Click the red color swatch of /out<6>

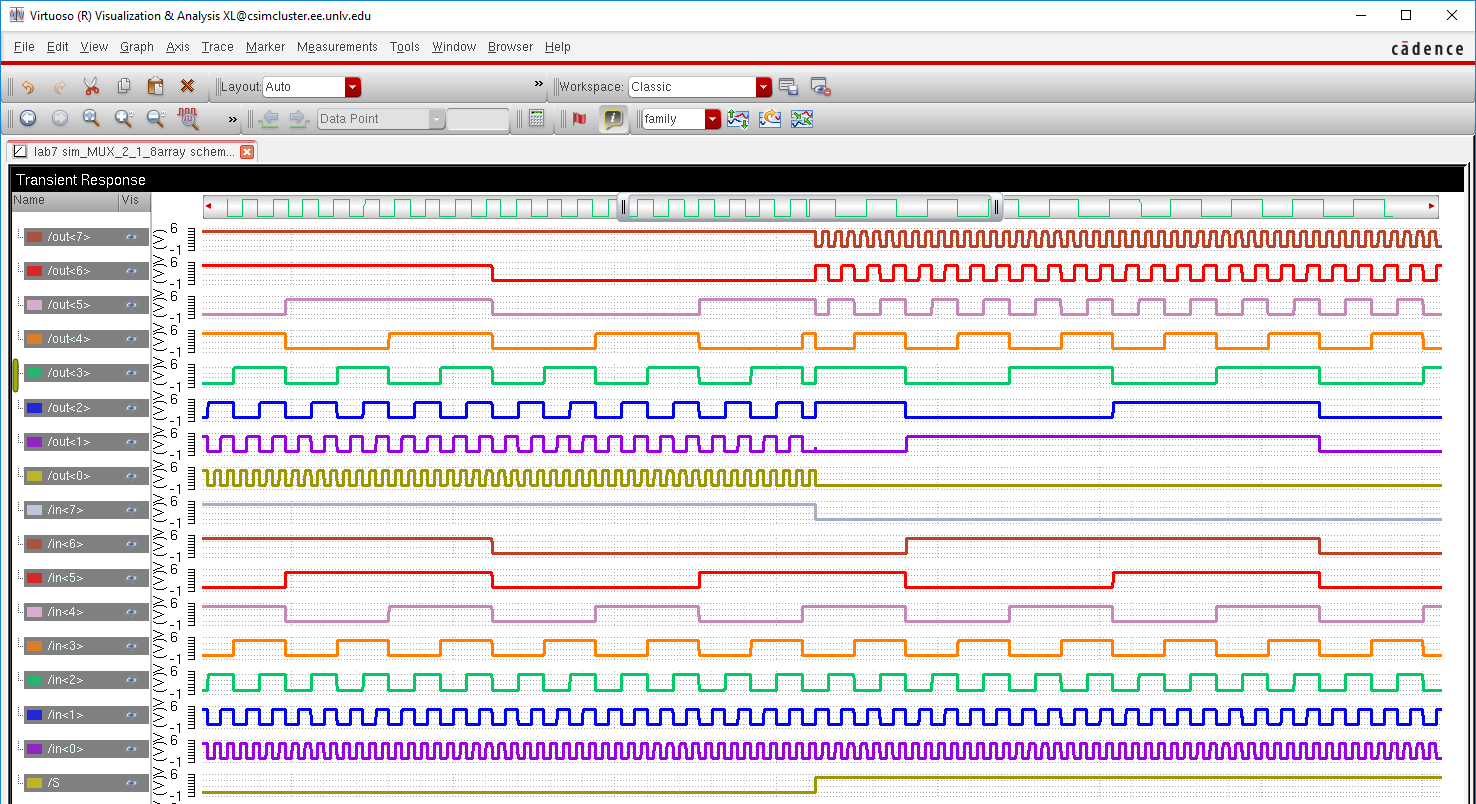pyautogui.click(x=35, y=271)
